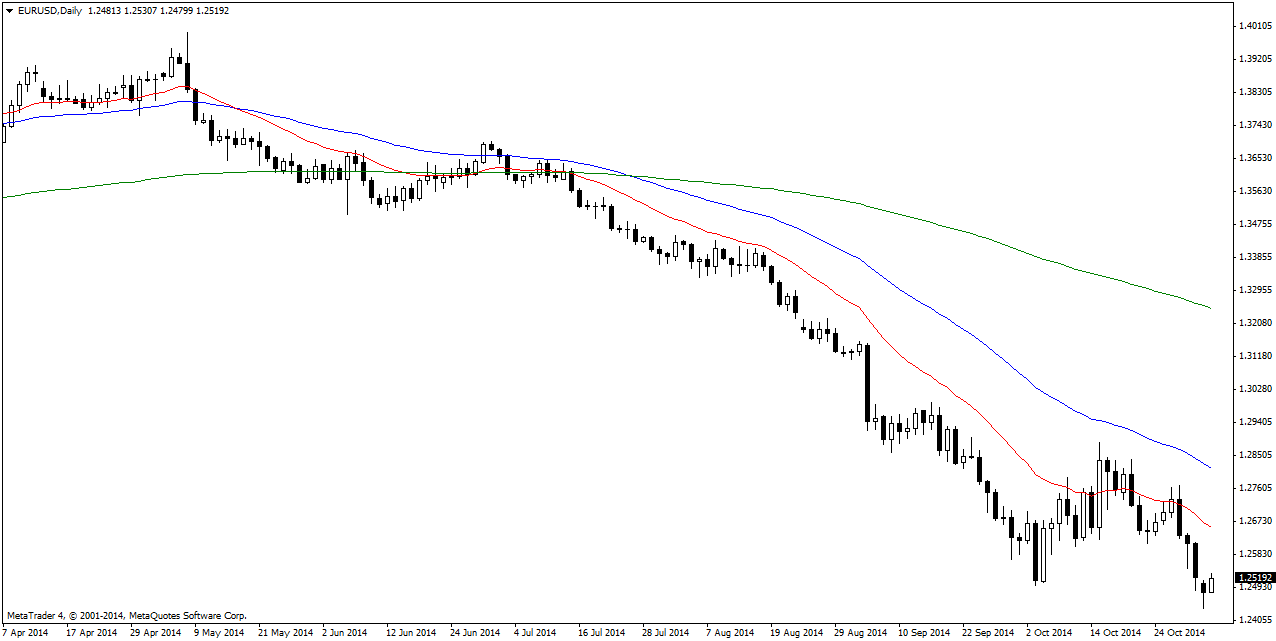Click the 1.36530 price scale label
Screen dimensions: 1276x641
[1254, 158]
